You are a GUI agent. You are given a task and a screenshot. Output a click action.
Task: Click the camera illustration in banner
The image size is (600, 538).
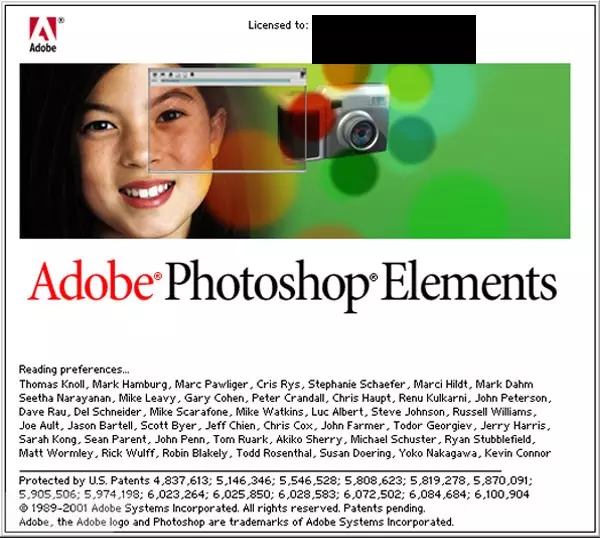334,122
